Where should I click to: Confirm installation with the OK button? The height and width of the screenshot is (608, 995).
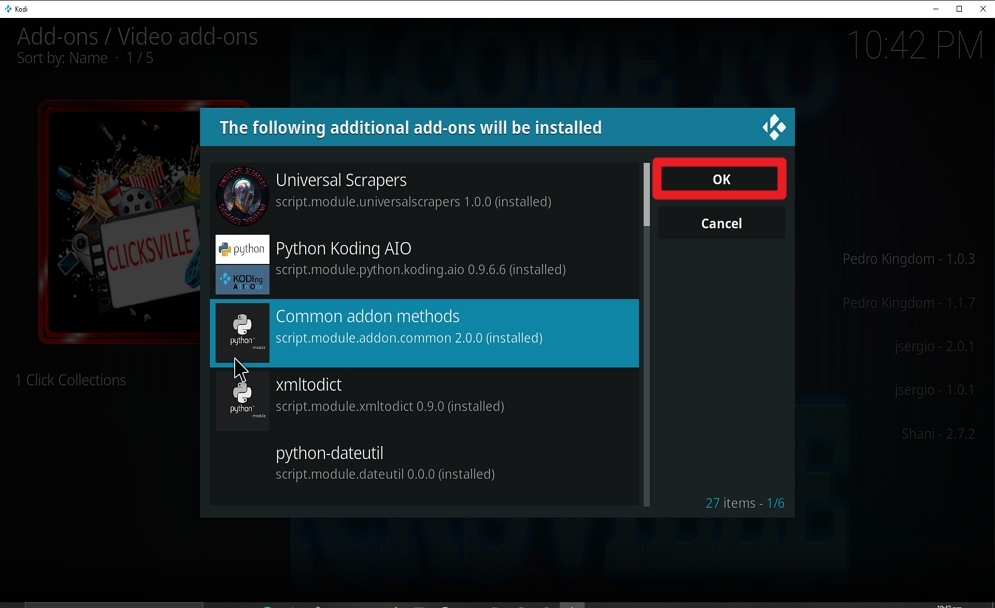tap(720, 179)
